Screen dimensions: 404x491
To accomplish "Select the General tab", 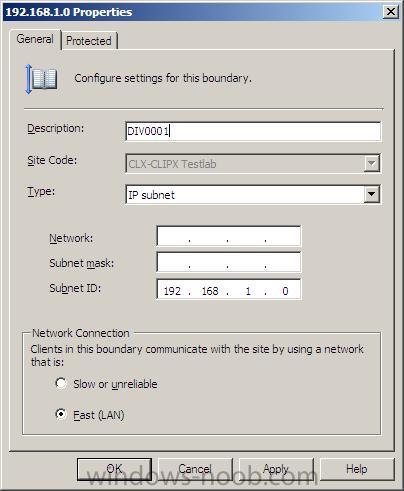I will pyautogui.click(x=35, y=39).
